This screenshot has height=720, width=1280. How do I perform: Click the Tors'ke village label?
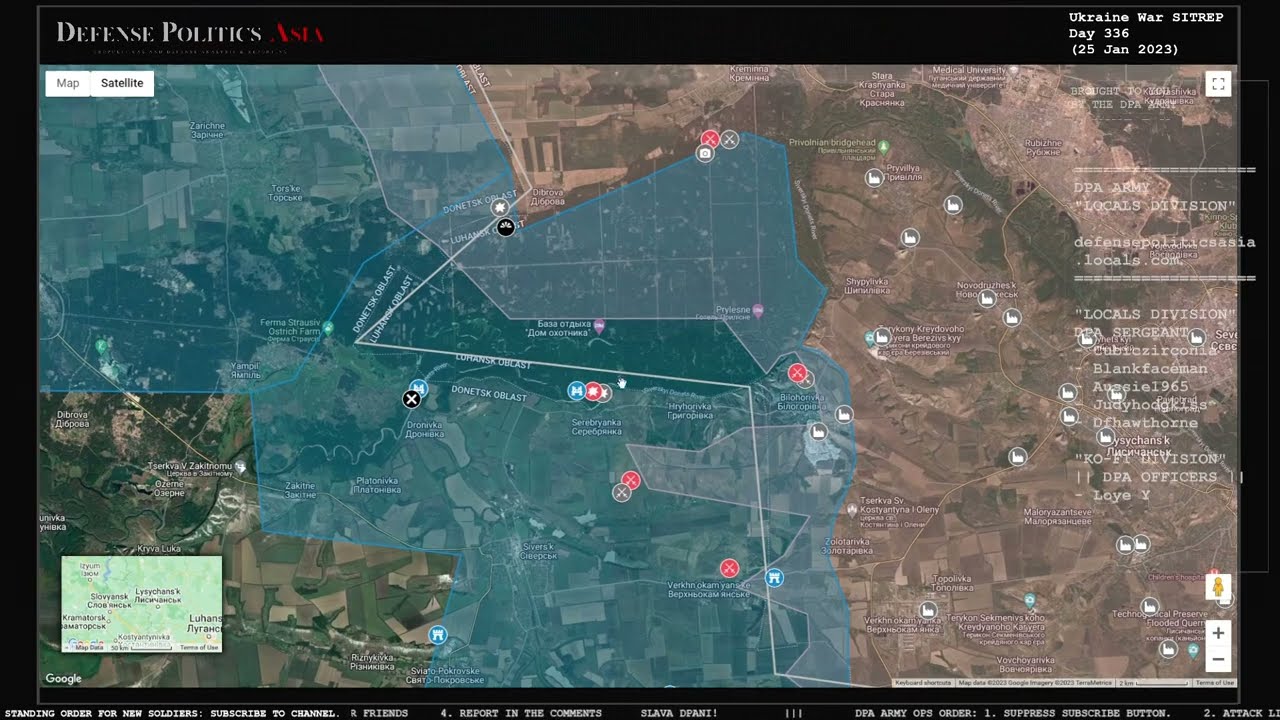[286, 193]
